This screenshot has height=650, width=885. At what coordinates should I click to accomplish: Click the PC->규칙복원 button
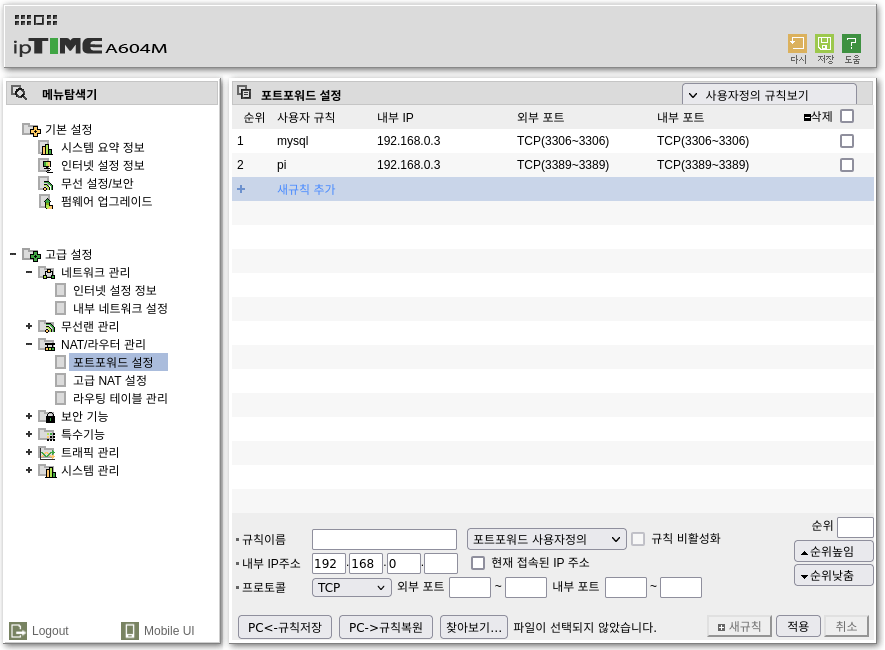[x=385, y=627]
